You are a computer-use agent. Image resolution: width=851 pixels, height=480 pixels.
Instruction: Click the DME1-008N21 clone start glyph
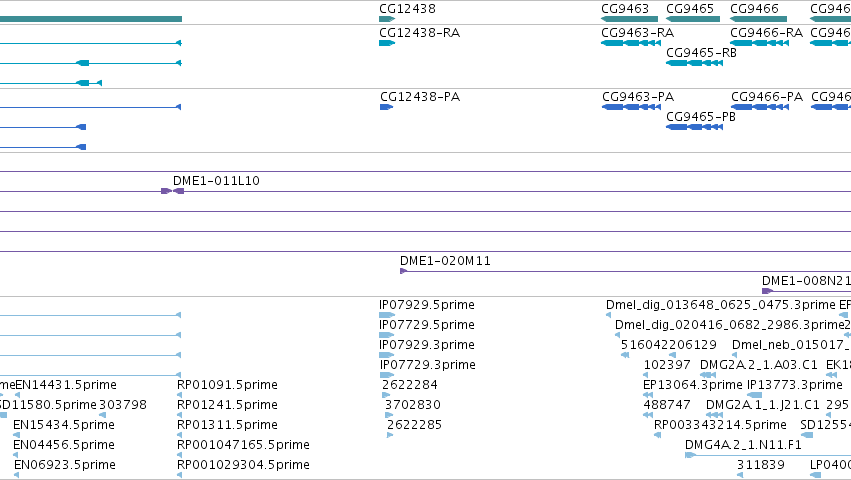767,291
